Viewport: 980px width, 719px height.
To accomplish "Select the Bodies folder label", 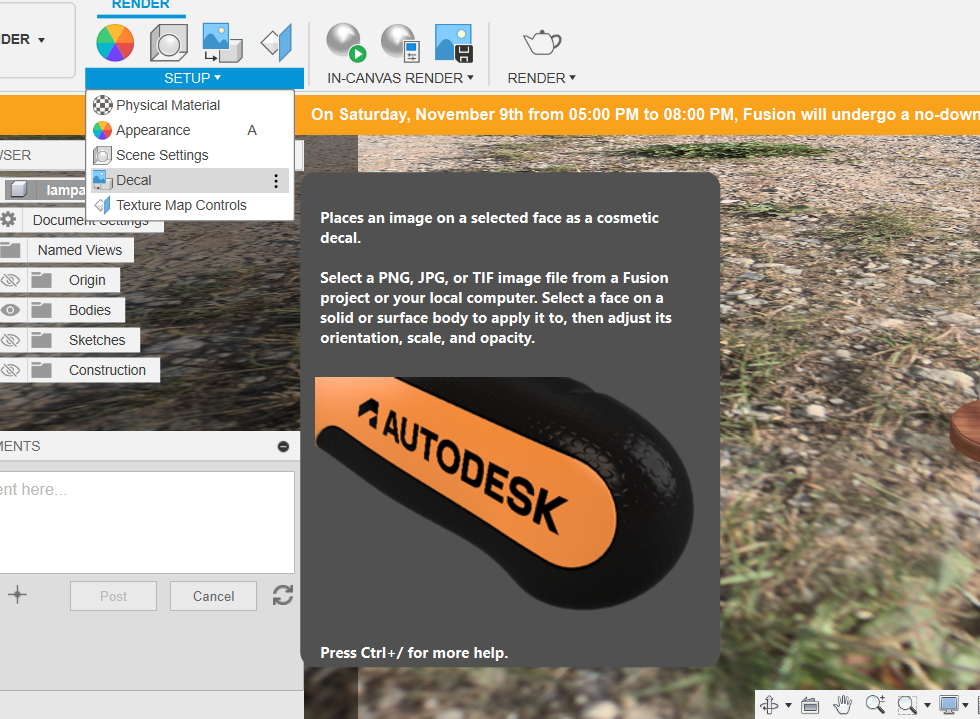I will point(89,310).
